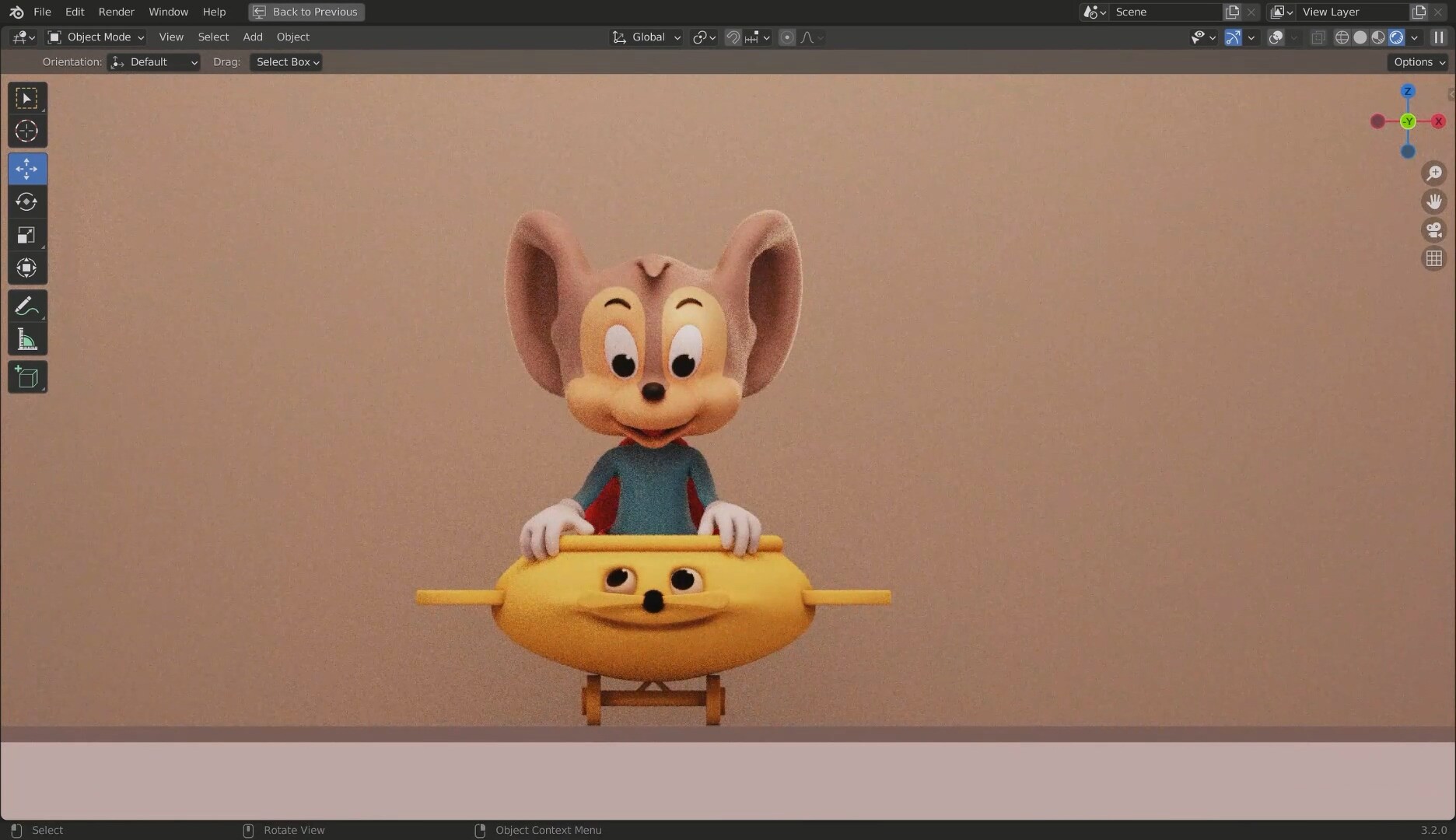
Task: Enable snapping via the magnet icon
Action: 732,37
